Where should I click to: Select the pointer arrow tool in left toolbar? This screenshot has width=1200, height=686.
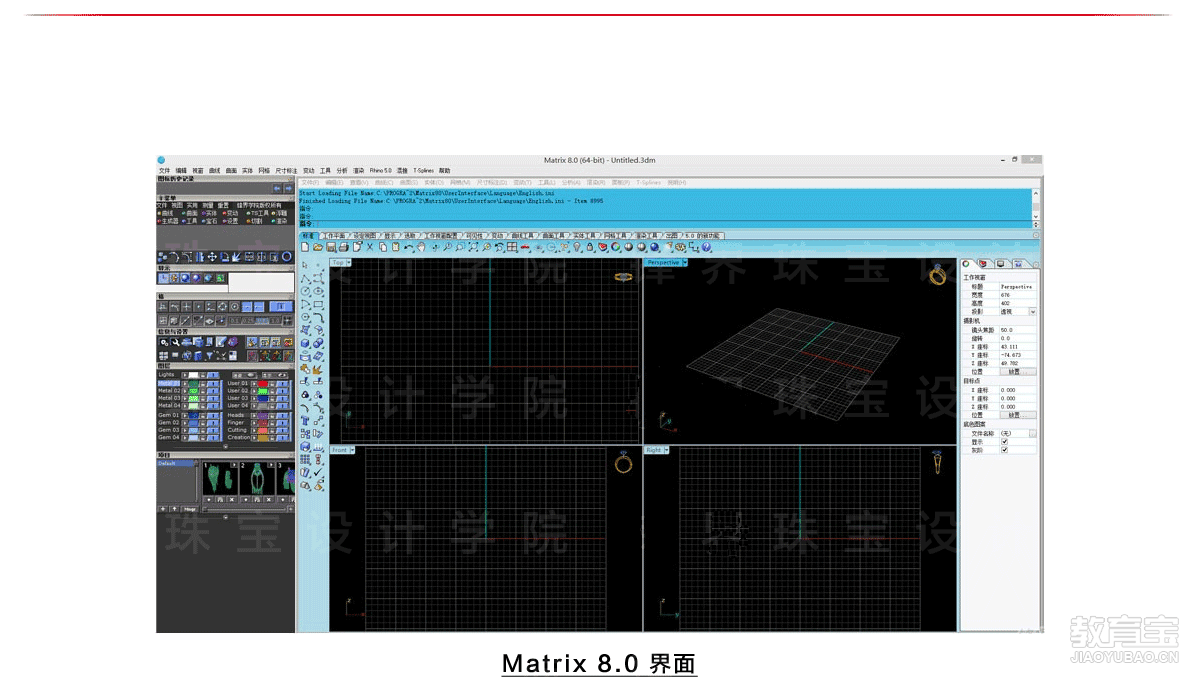tap(306, 265)
